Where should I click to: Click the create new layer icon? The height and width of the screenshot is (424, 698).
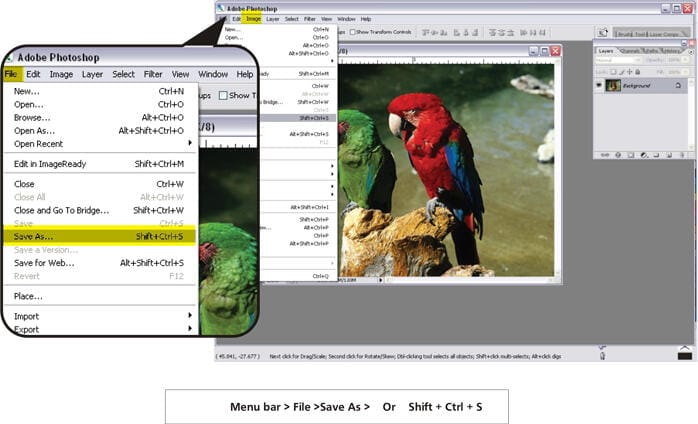coord(670,155)
